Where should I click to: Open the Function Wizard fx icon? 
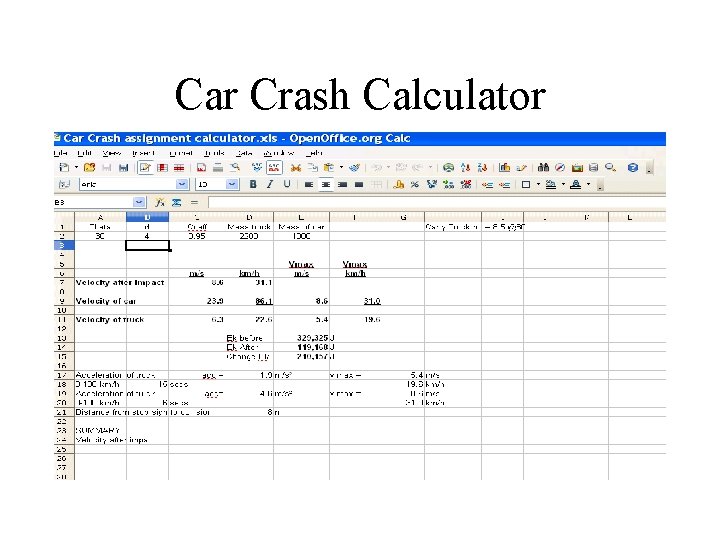(160, 202)
